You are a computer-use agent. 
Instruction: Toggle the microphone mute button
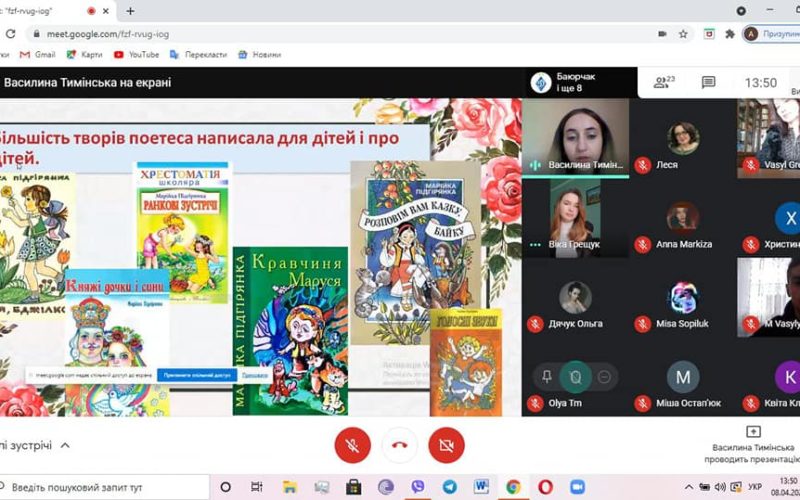pyautogui.click(x=352, y=445)
